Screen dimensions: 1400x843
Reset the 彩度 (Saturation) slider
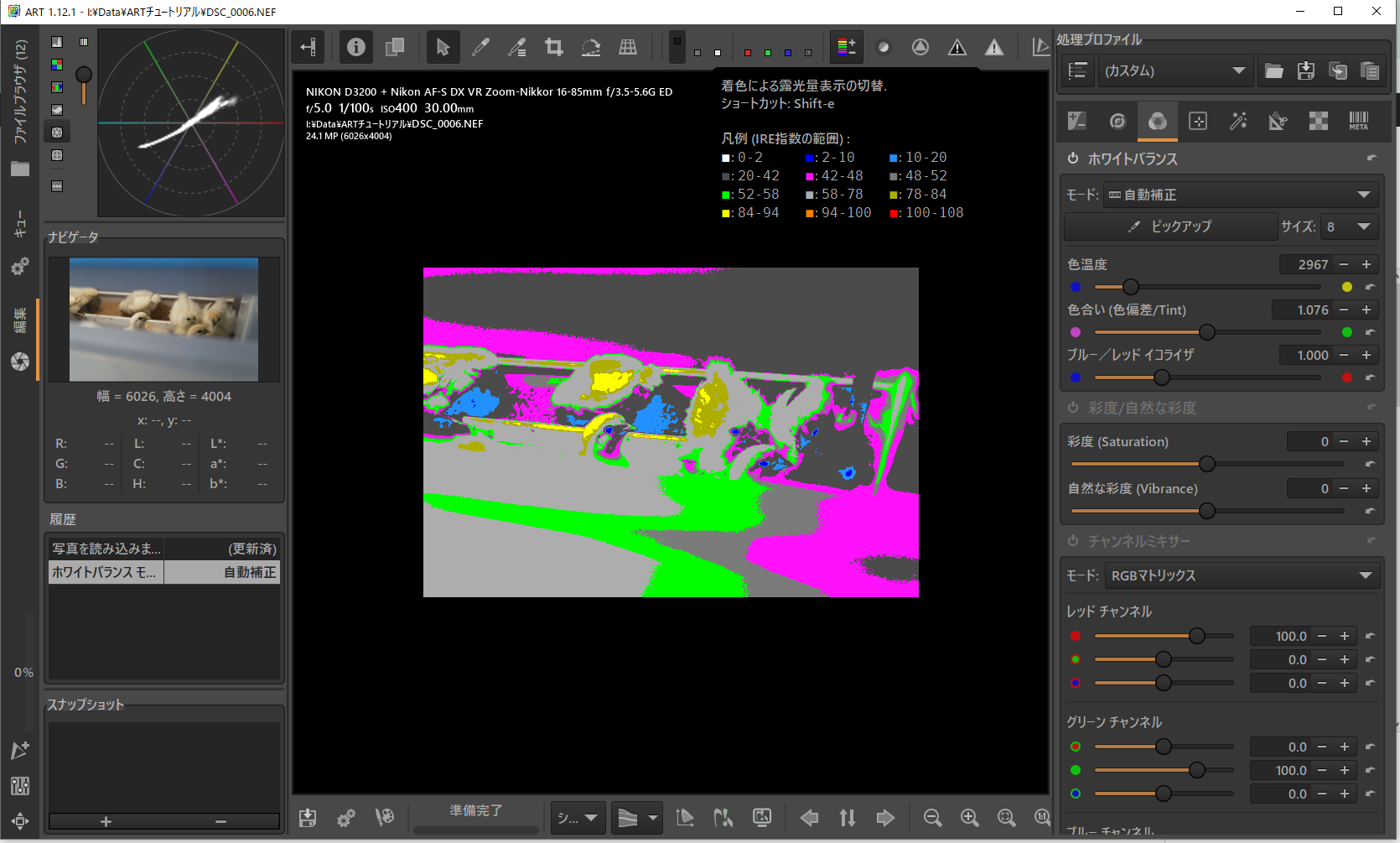[1370, 464]
